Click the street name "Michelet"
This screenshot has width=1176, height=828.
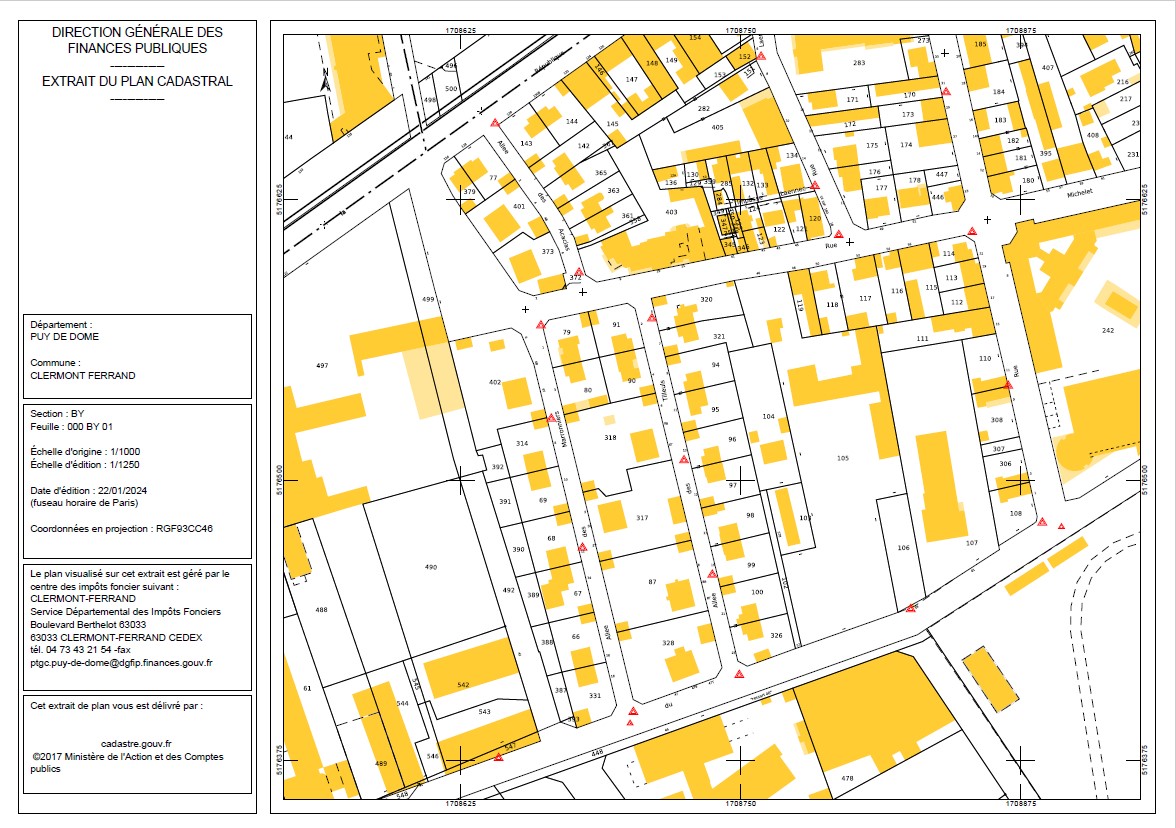[1080, 193]
